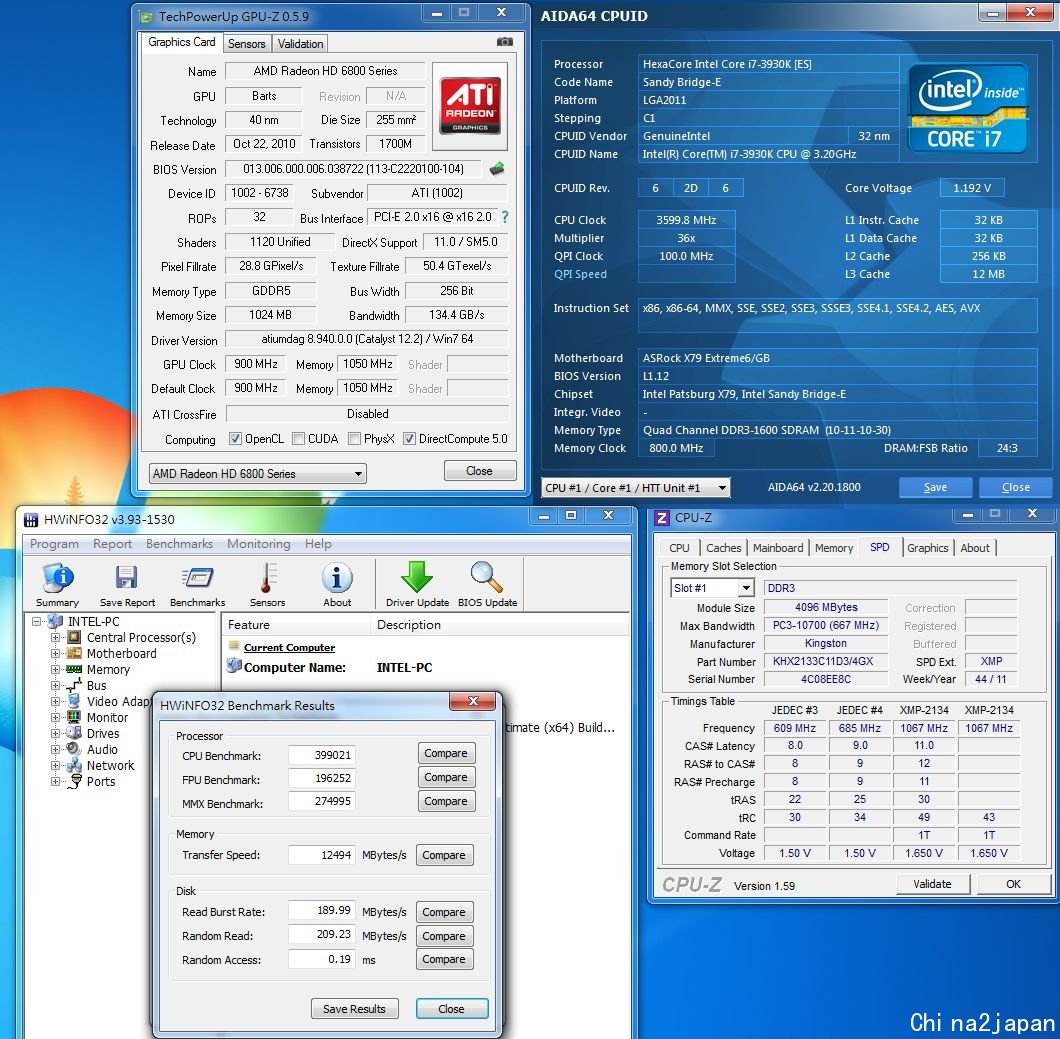Screen dimensions: 1060x1039
Task: Switch to the Memory tab in CPU-Z
Action: 834,548
